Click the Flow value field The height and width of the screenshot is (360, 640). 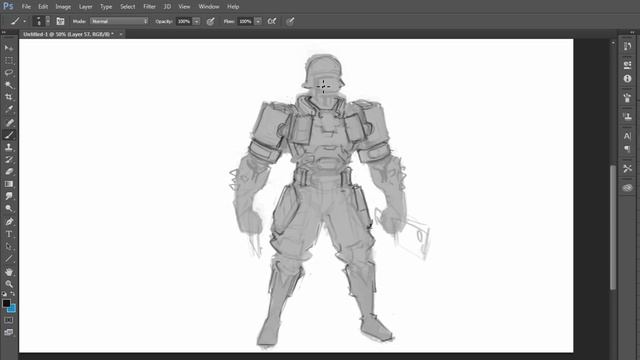click(245, 21)
